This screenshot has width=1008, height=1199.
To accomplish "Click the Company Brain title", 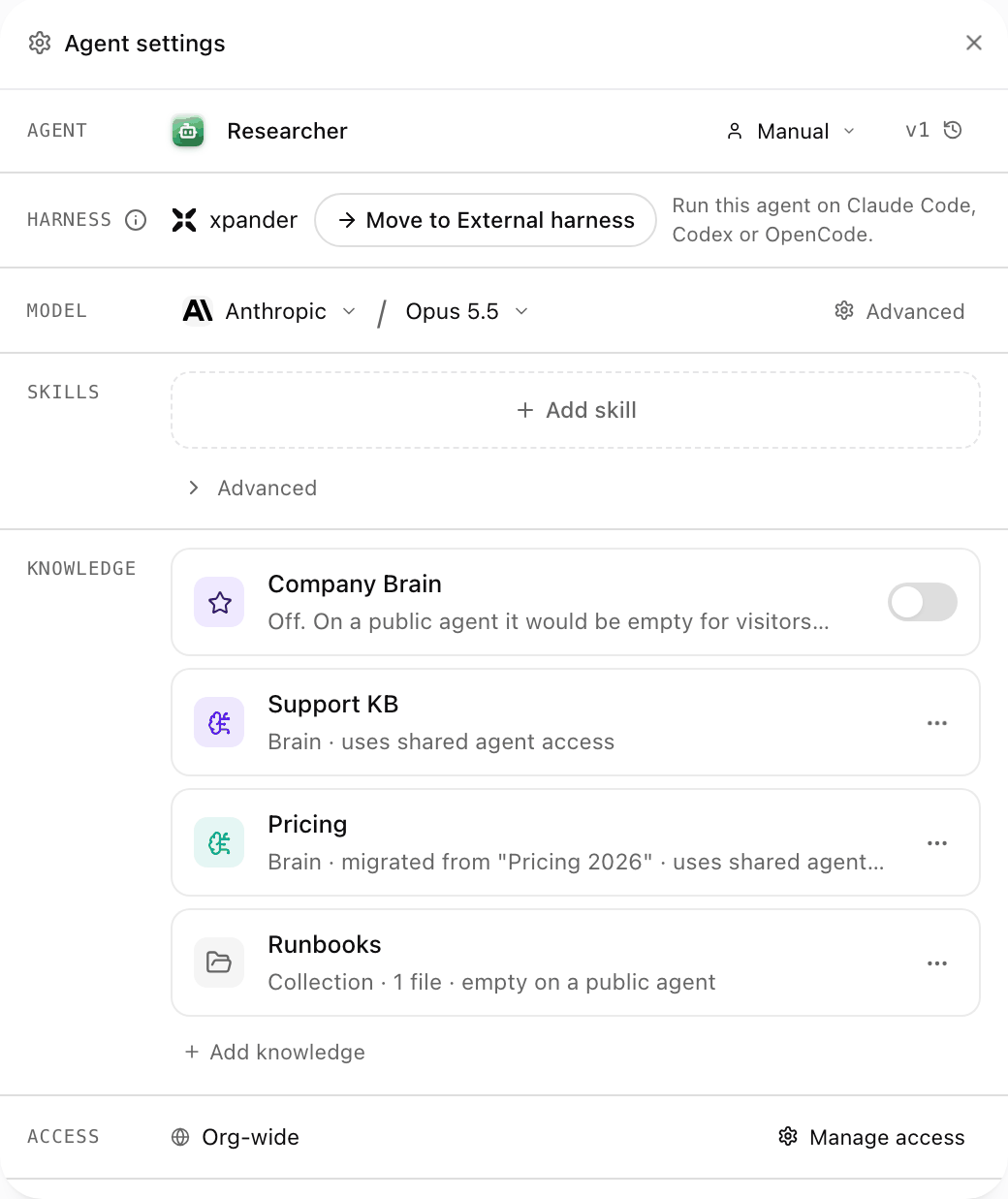I will point(355,584).
